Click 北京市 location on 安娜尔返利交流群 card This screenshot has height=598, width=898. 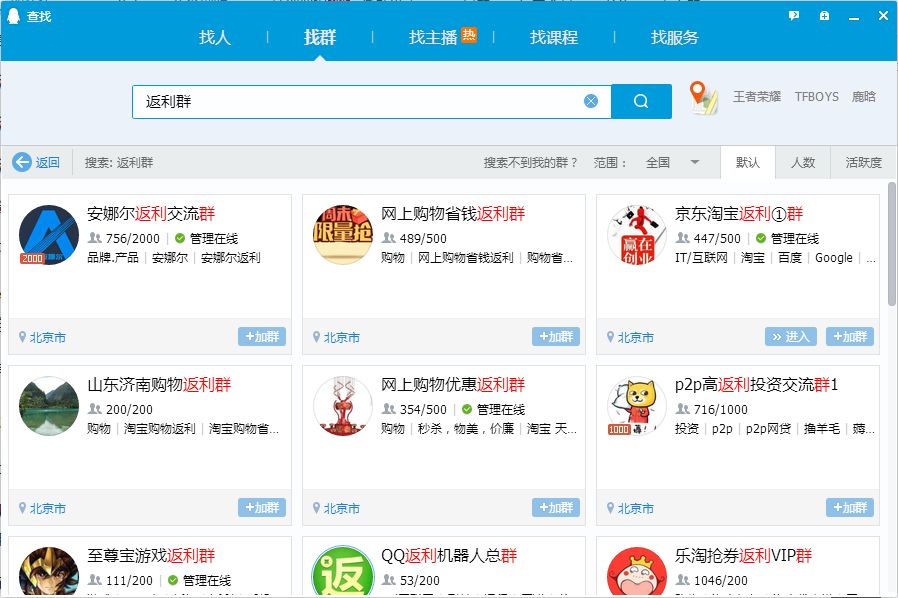pyautogui.click(x=48, y=337)
